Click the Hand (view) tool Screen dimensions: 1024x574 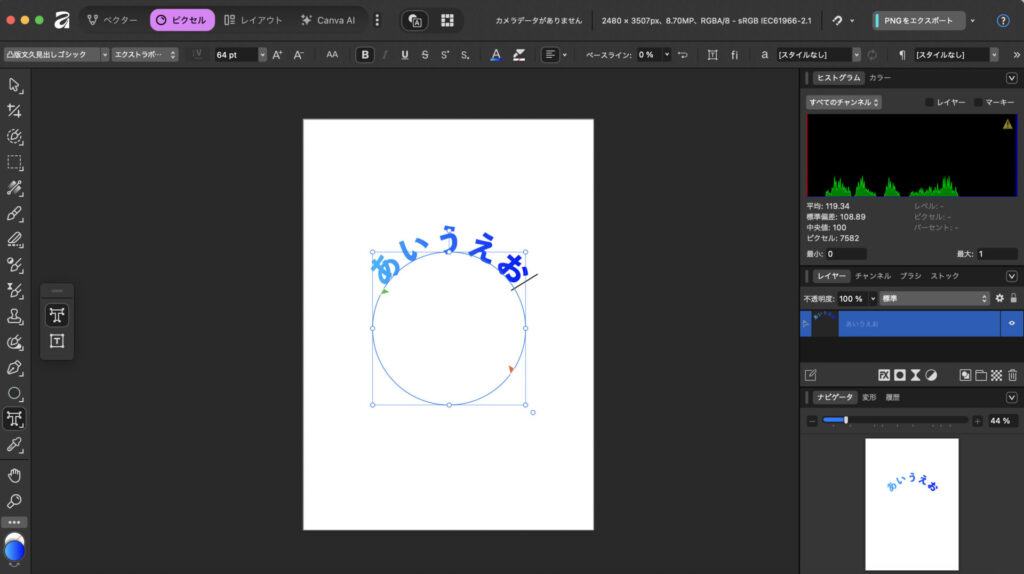(x=15, y=474)
